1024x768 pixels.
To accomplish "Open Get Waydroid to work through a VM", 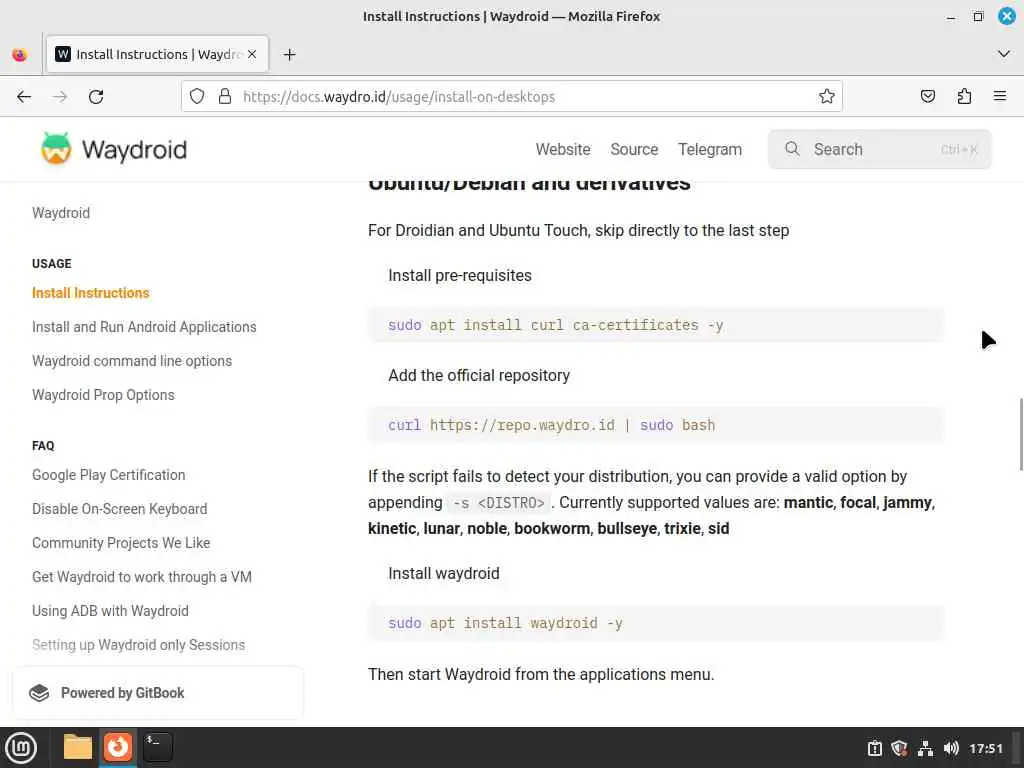I will 142,577.
